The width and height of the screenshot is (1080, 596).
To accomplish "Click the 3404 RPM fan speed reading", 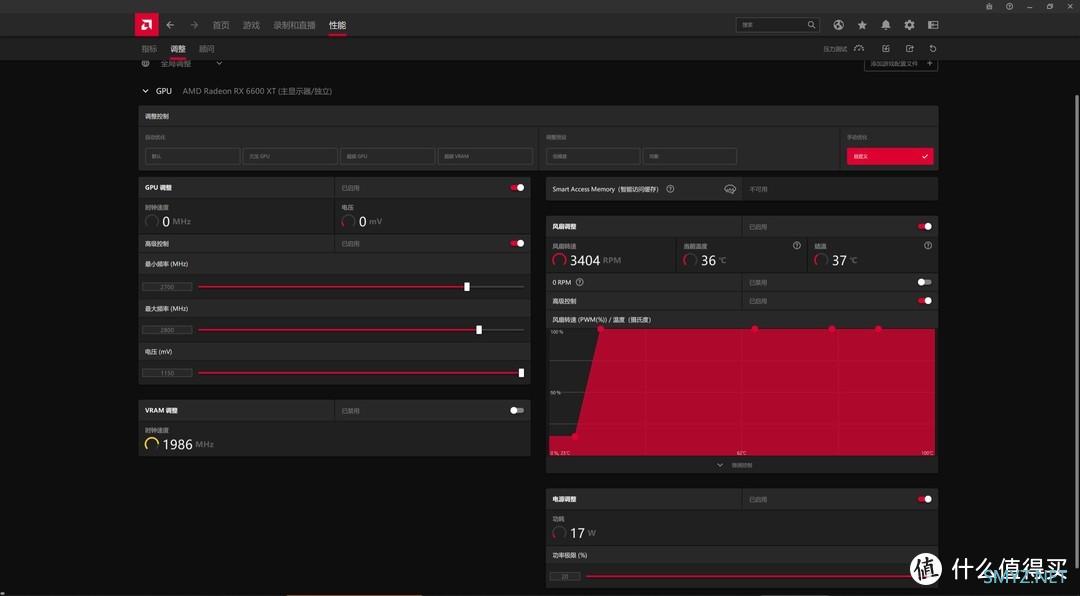I will click(x=587, y=260).
